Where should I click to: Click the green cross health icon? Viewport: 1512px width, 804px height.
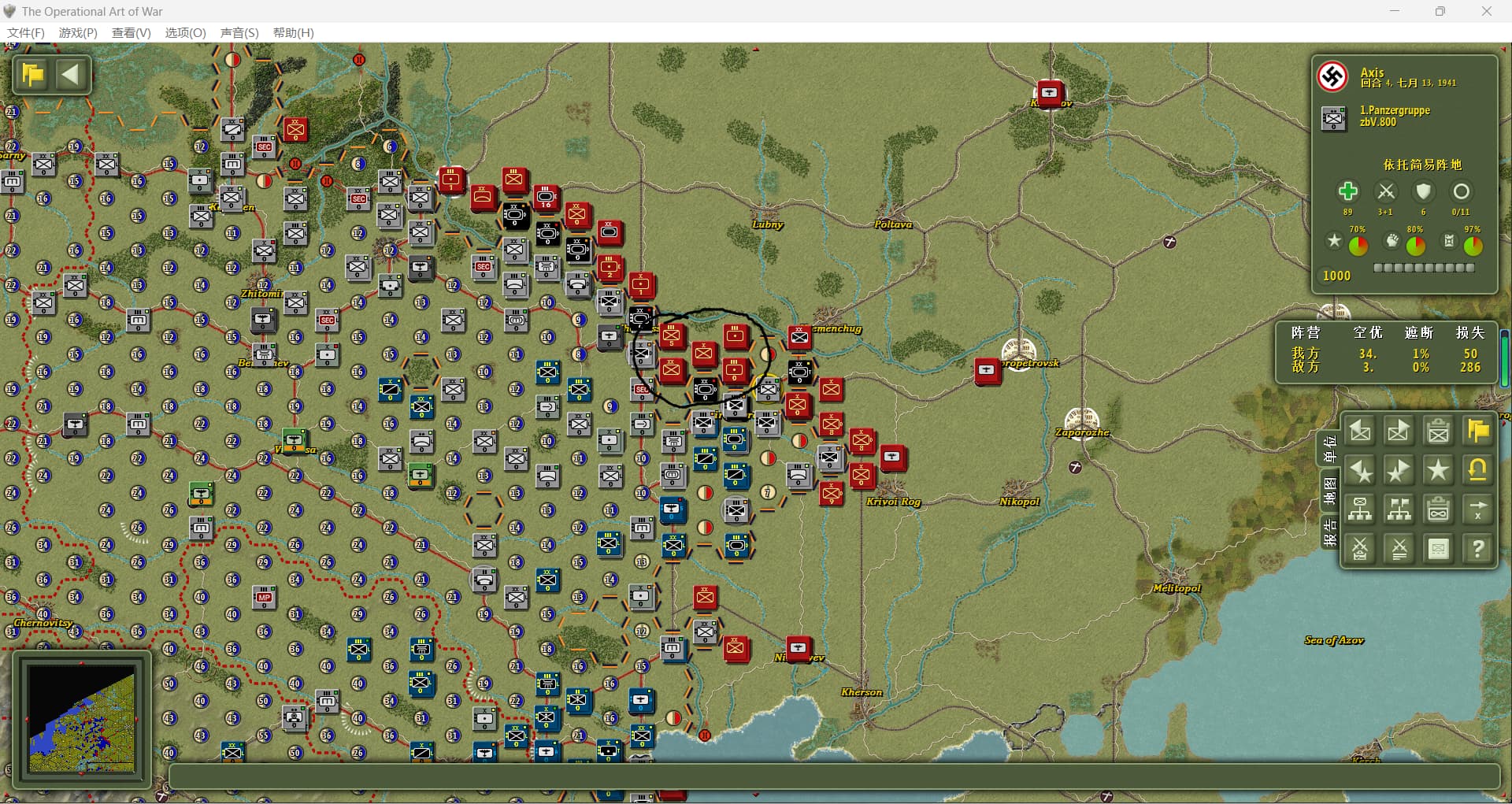click(x=1347, y=191)
